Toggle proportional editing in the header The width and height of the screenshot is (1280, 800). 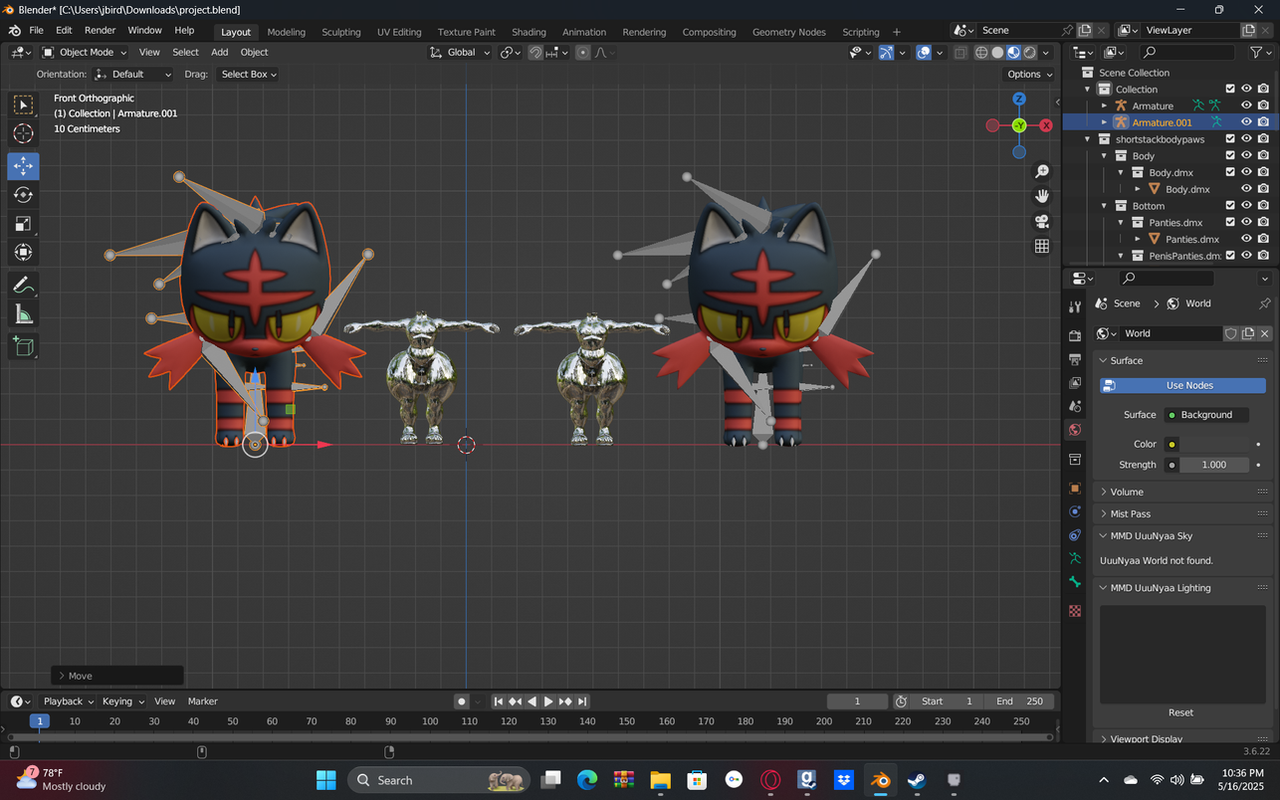[583, 52]
